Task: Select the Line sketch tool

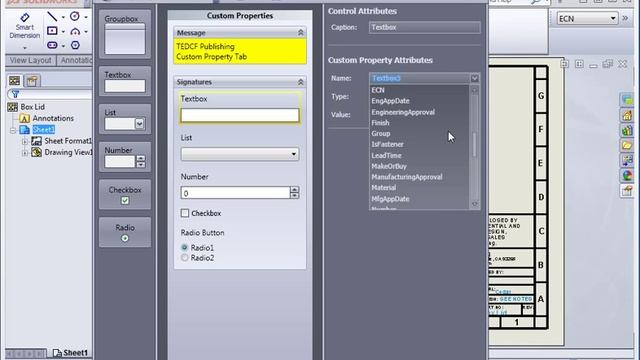Action: tap(52, 17)
